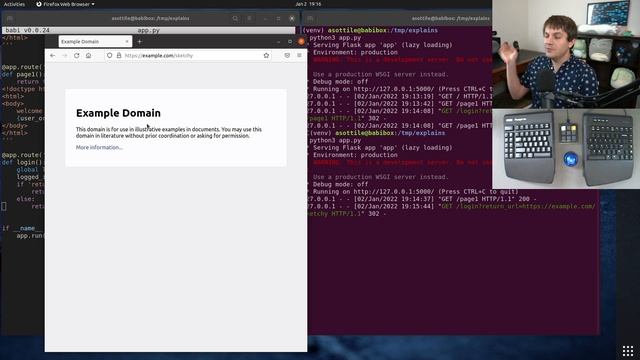
Task: View site security padlock information
Action: click(119, 56)
